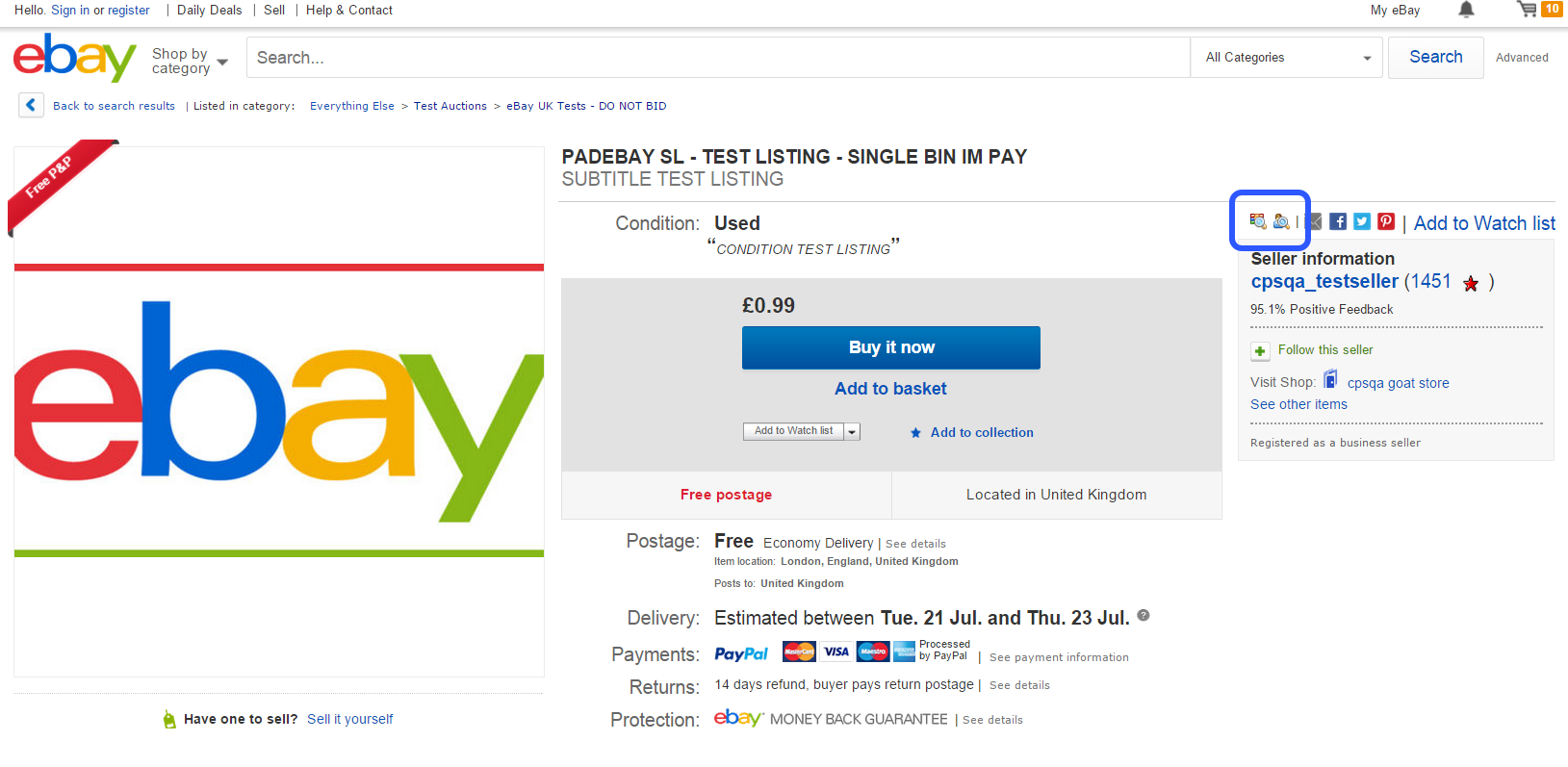Expand the Shop by category menu
This screenshot has width=1568, height=767.
coord(190,60)
